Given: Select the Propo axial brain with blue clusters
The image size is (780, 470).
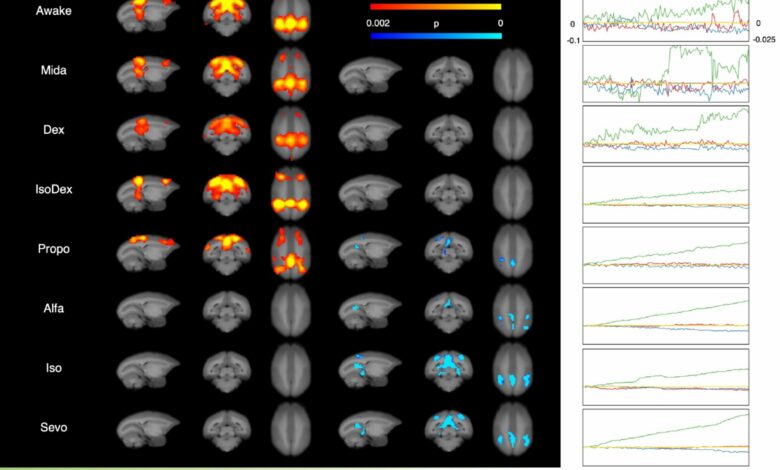Looking at the screenshot, I should (x=513, y=251).
